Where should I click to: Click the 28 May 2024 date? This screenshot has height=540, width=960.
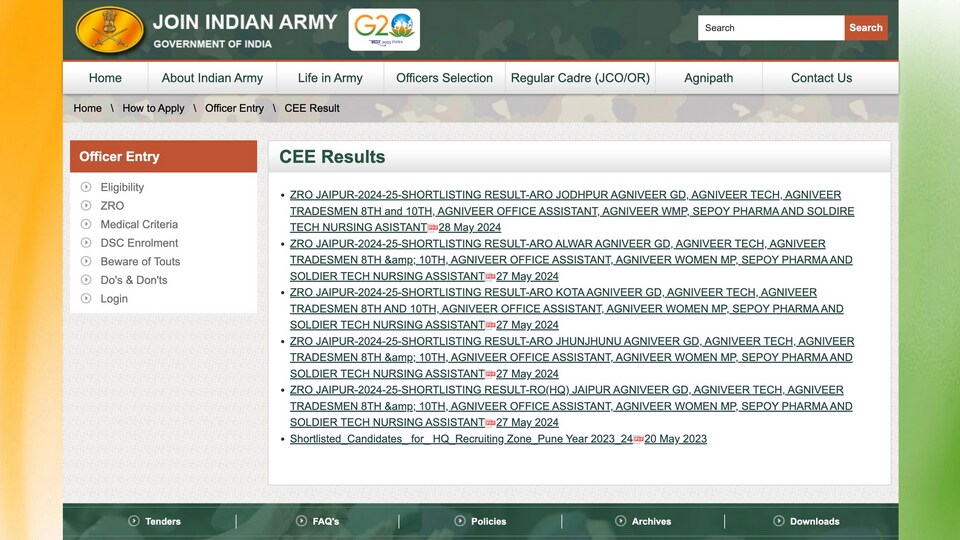tap(470, 227)
